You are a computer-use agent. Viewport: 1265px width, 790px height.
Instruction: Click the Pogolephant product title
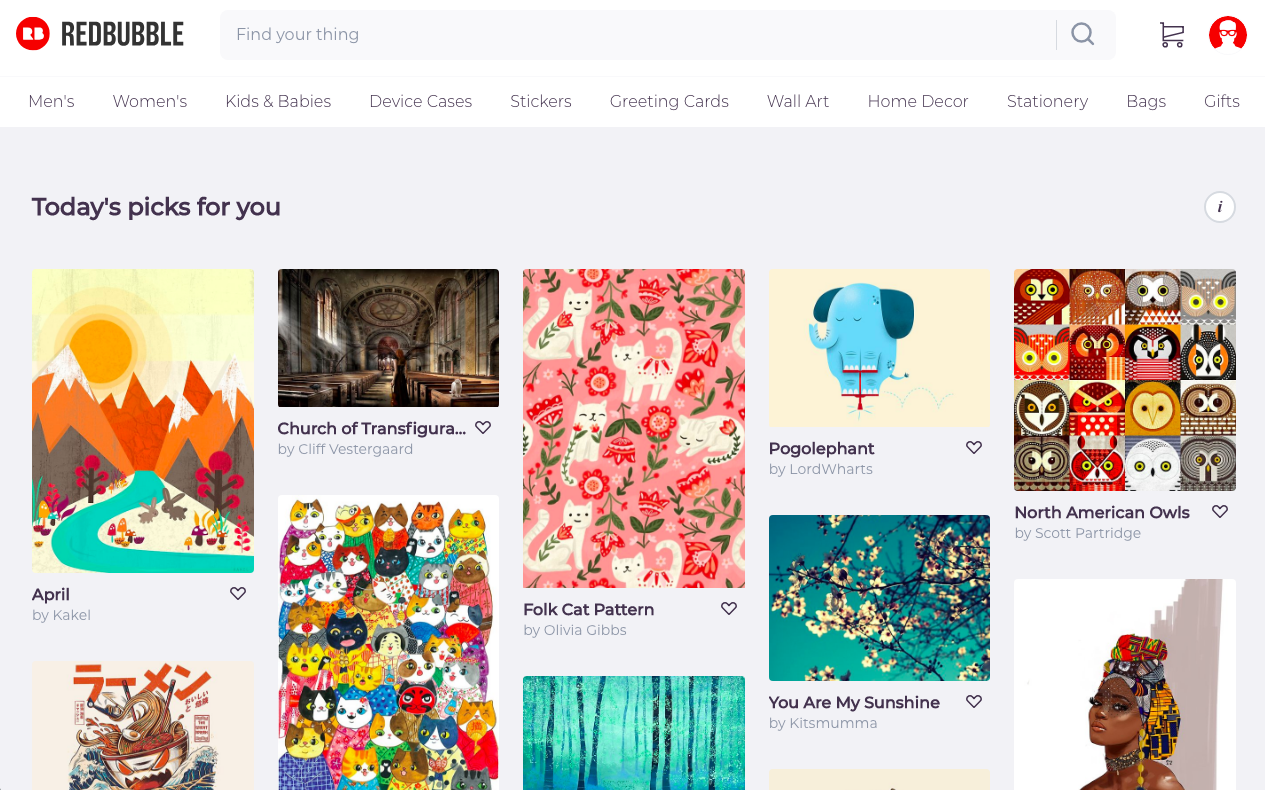[821, 448]
